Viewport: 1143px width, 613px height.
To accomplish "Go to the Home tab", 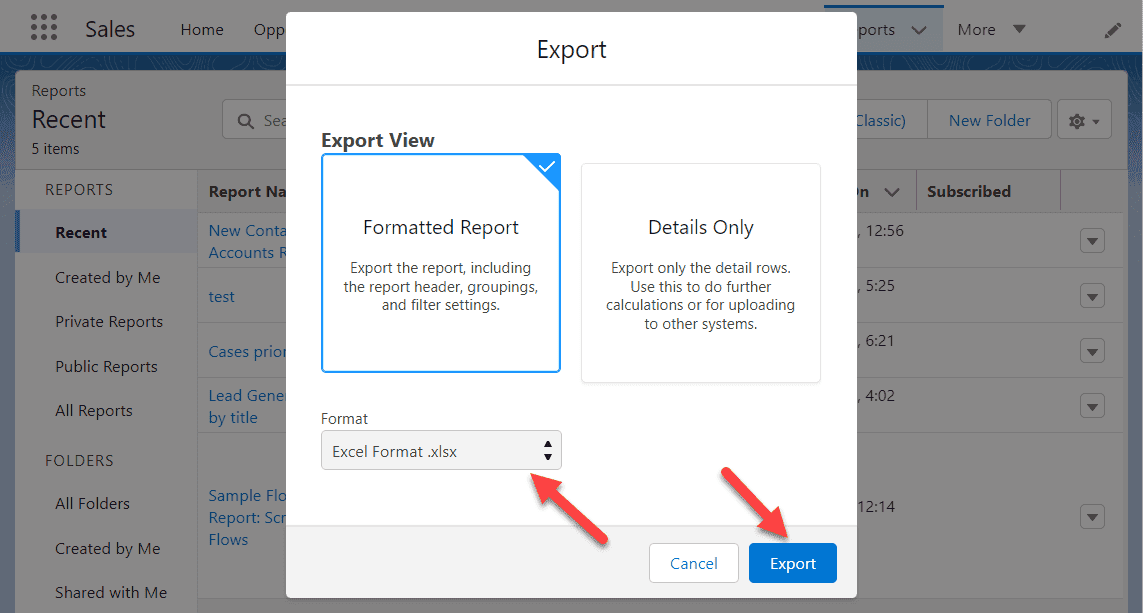I will click(x=202, y=30).
